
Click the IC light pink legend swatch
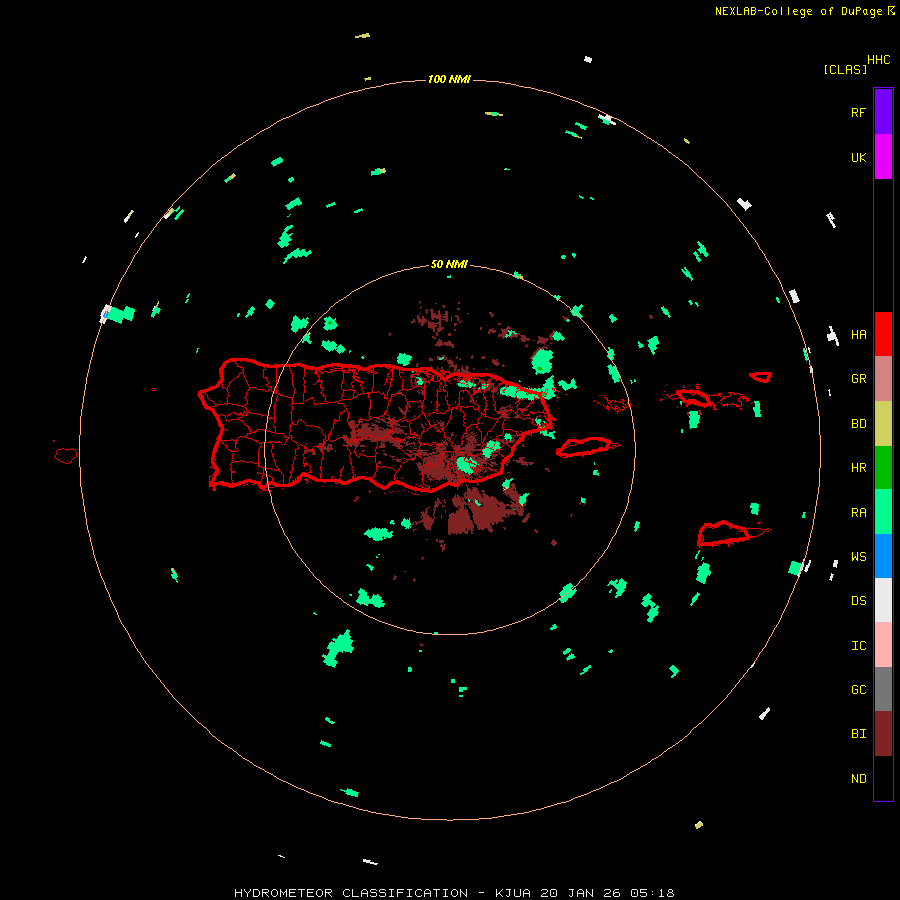(883, 645)
